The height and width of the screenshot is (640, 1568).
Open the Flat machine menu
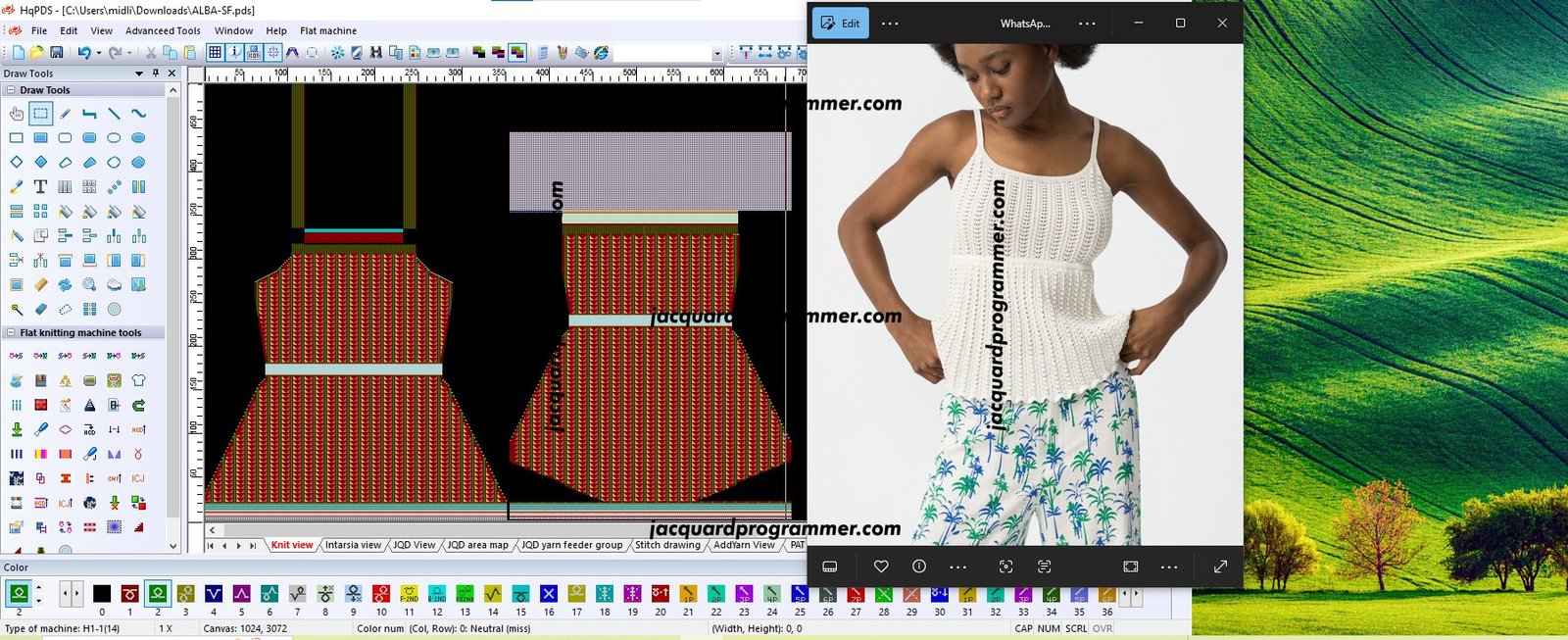click(x=328, y=30)
